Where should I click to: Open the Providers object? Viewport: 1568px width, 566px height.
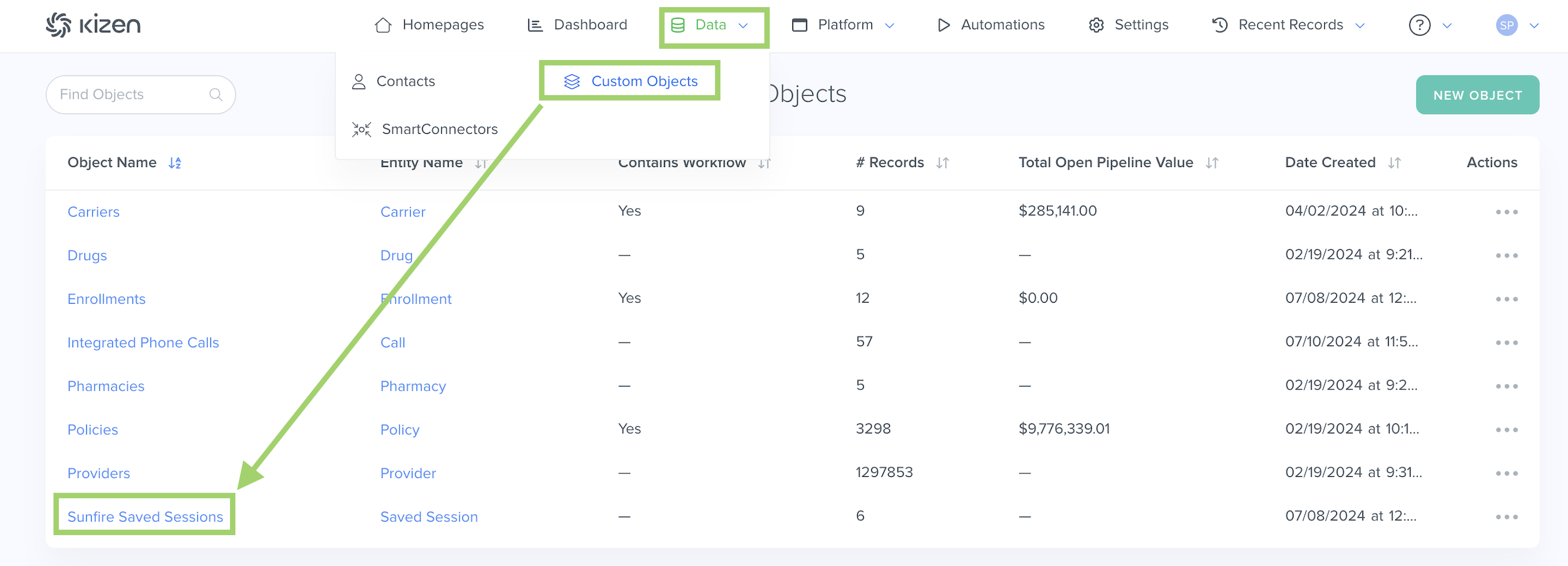click(99, 473)
